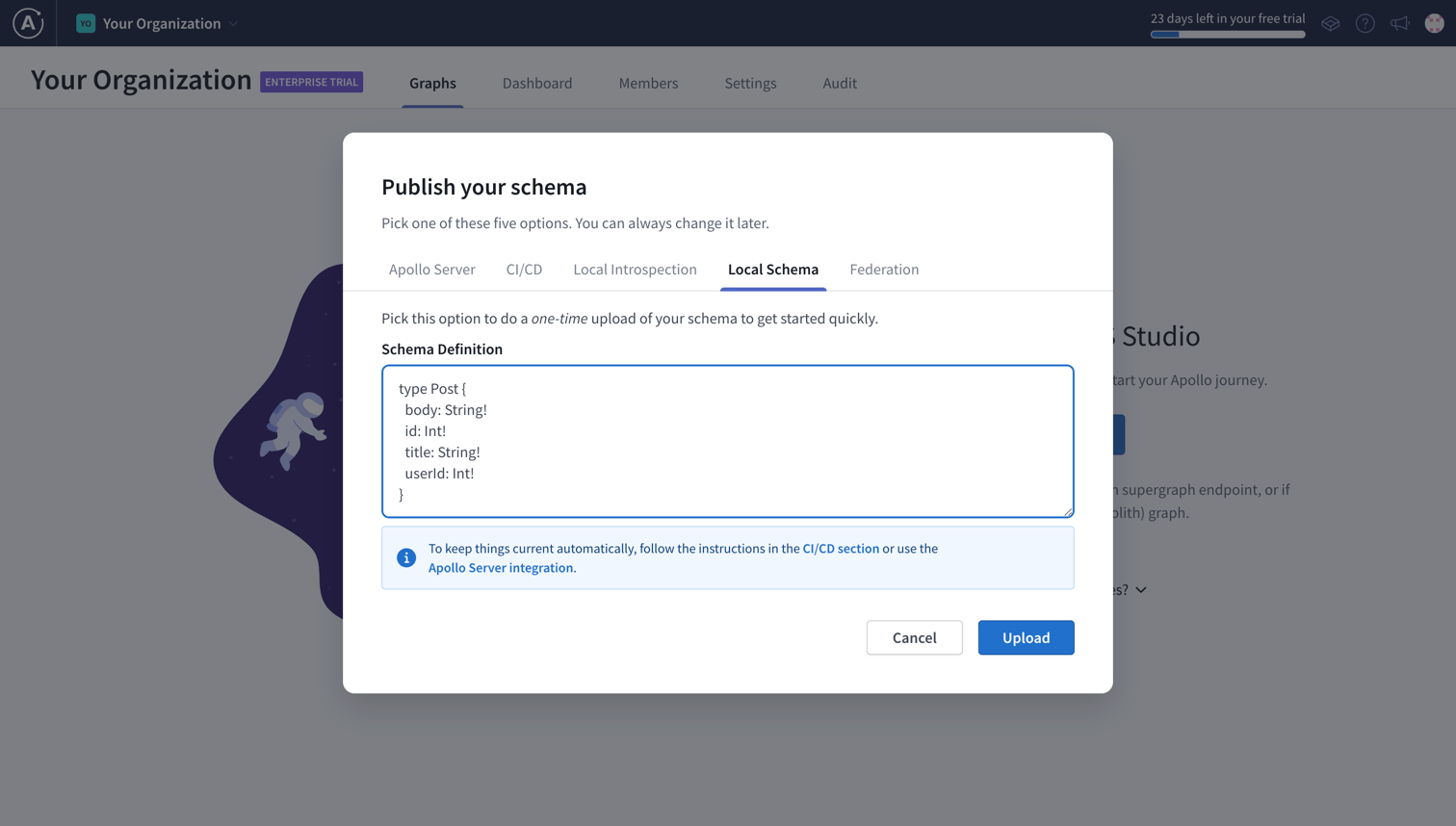Click the text area resize handle
Screen dimensions: 1456x826
(1068, 512)
